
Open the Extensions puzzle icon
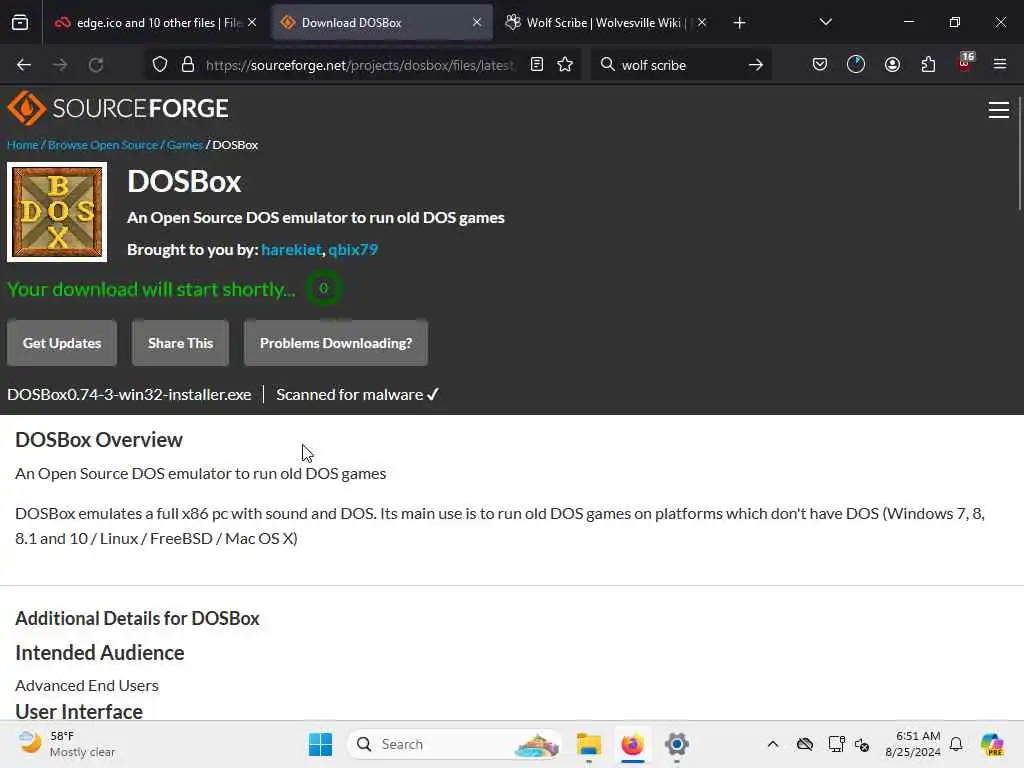point(928,65)
